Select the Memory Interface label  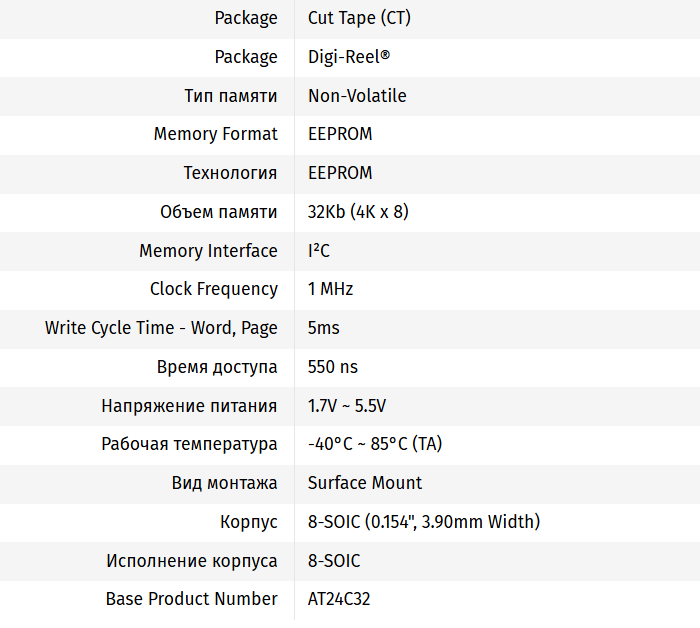point(208,251)
